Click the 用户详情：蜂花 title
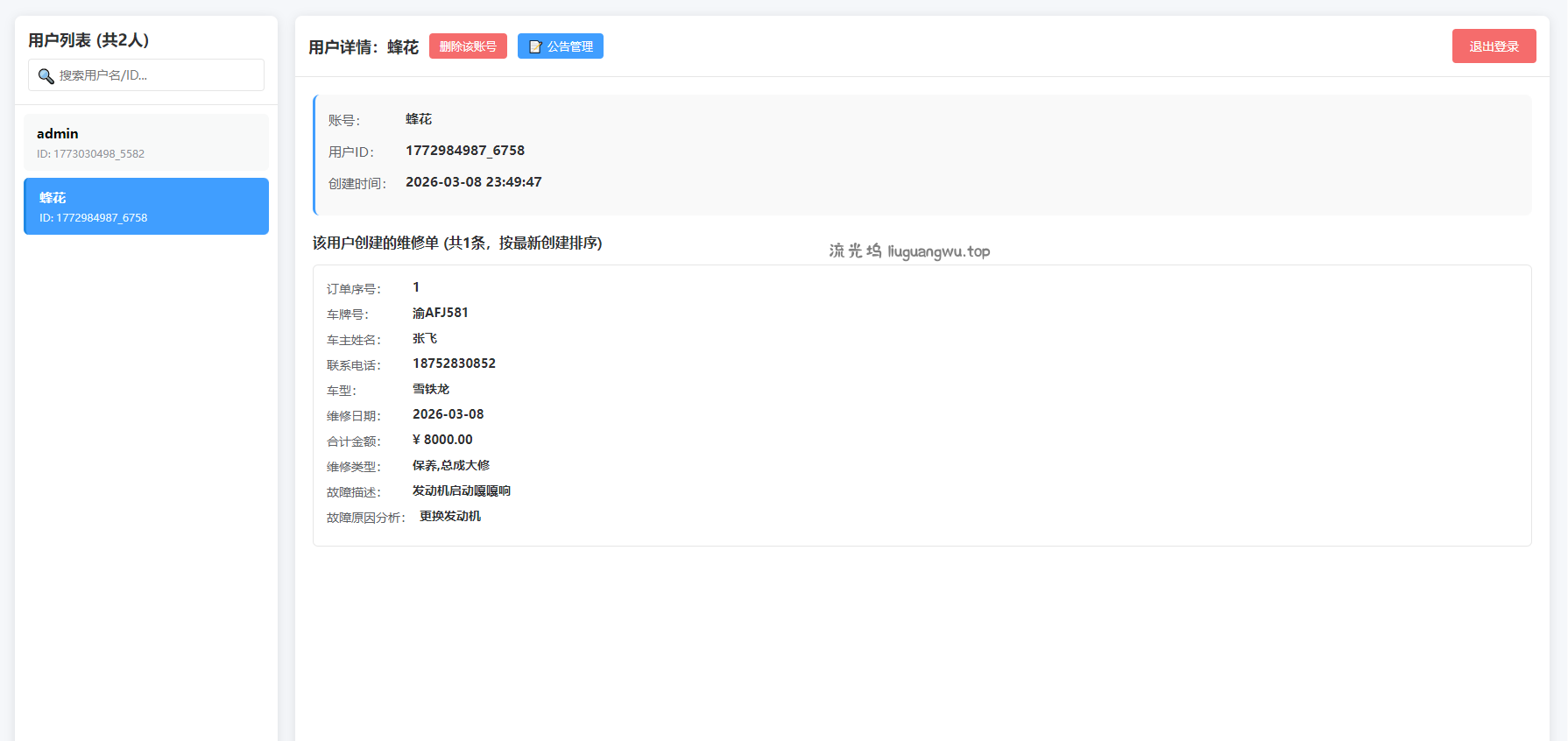The height and width of the screenshot is (741, 1568). click(x=364, y=47)
